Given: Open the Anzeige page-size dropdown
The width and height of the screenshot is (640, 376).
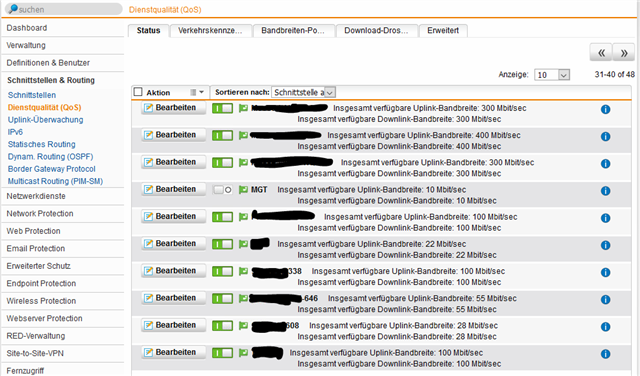Looking at the screenshot, I should pyautogui.click(x=552, y=75).
